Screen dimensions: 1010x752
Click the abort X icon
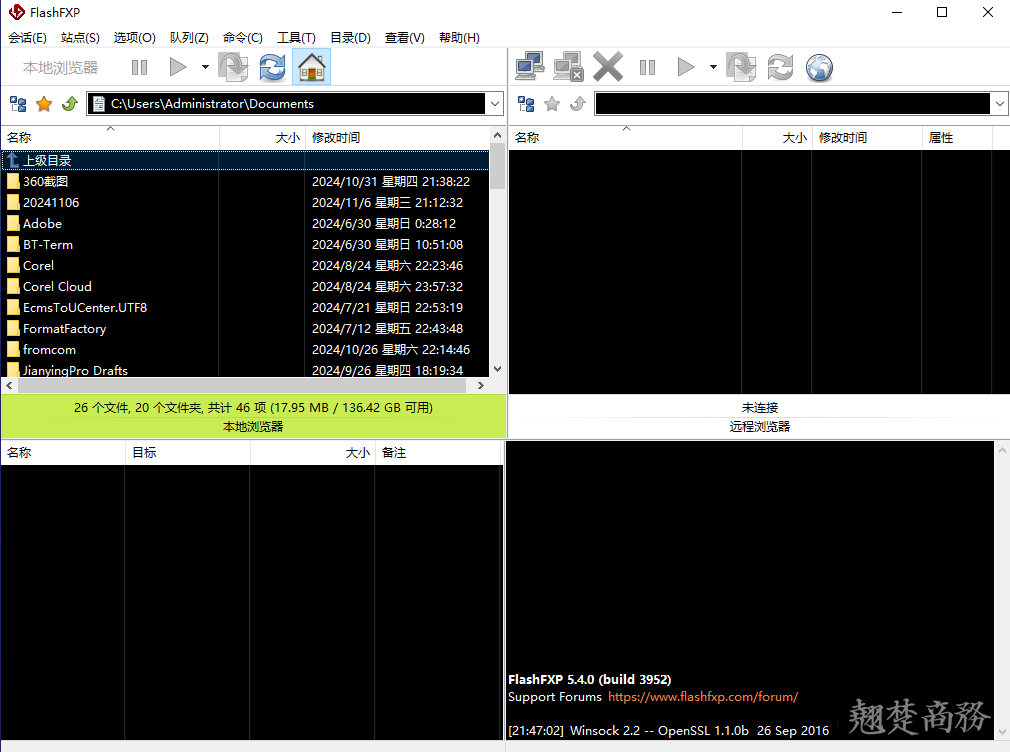[x=607, y=67]
